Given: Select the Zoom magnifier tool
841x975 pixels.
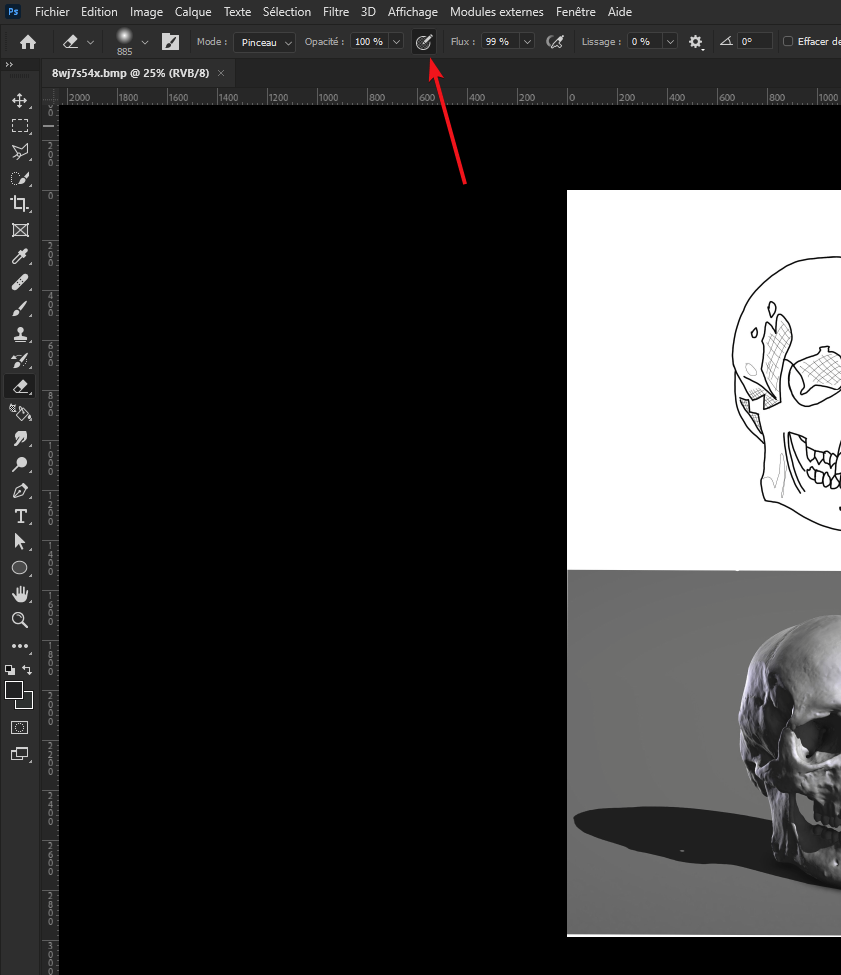Looking at the screenshot, I should [x=19, y=620].
